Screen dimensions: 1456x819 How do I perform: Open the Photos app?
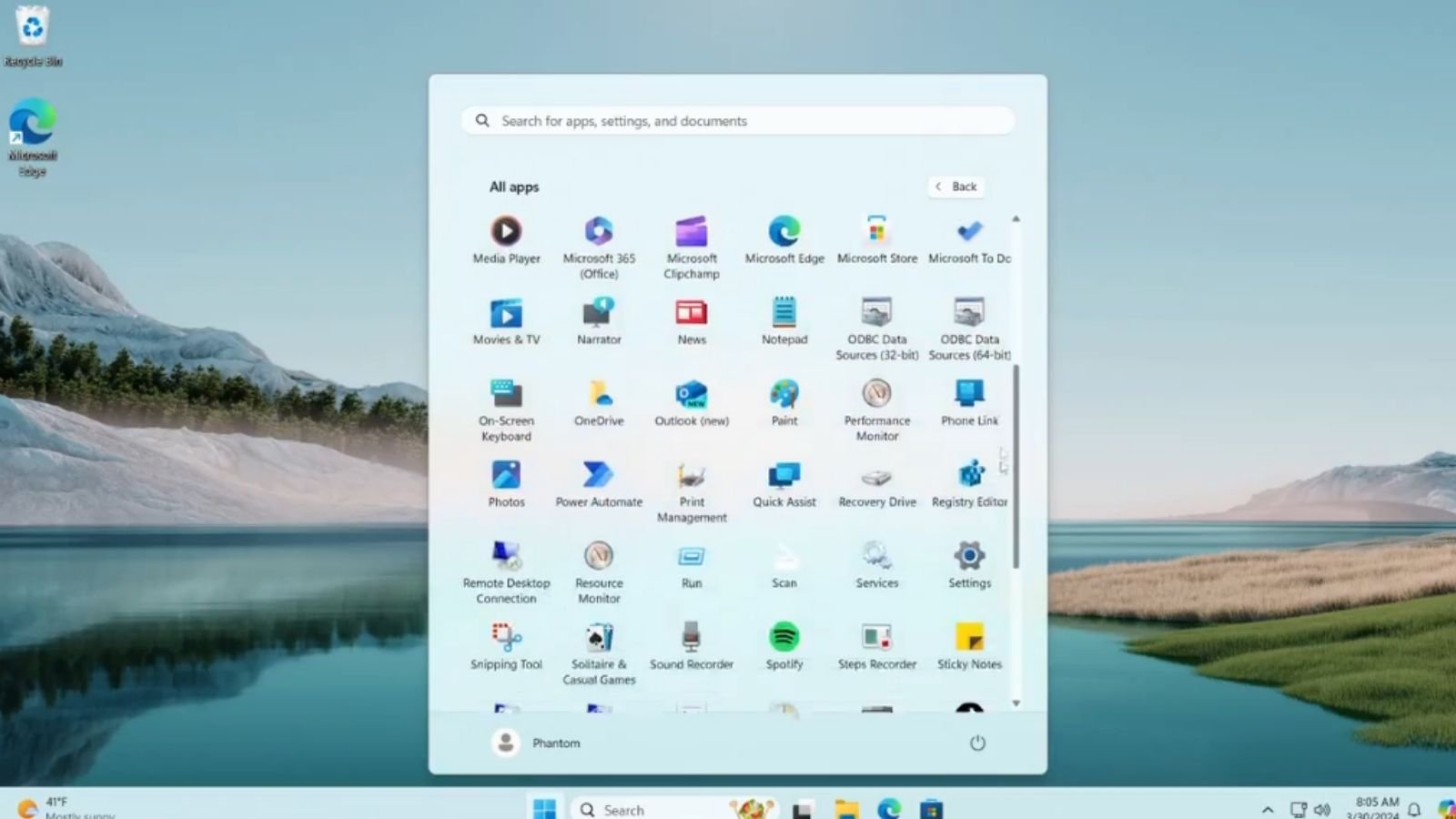(506, 483)
